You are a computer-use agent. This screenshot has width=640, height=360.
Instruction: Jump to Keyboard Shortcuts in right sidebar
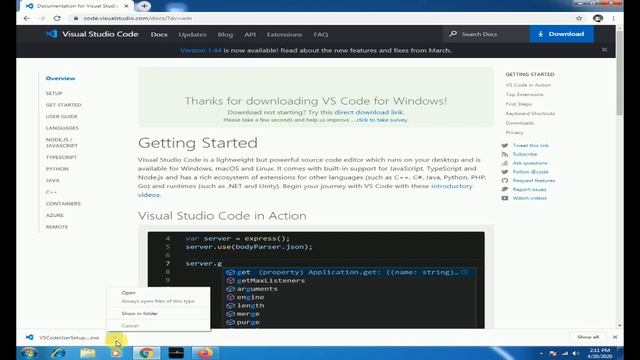point(530,113)
